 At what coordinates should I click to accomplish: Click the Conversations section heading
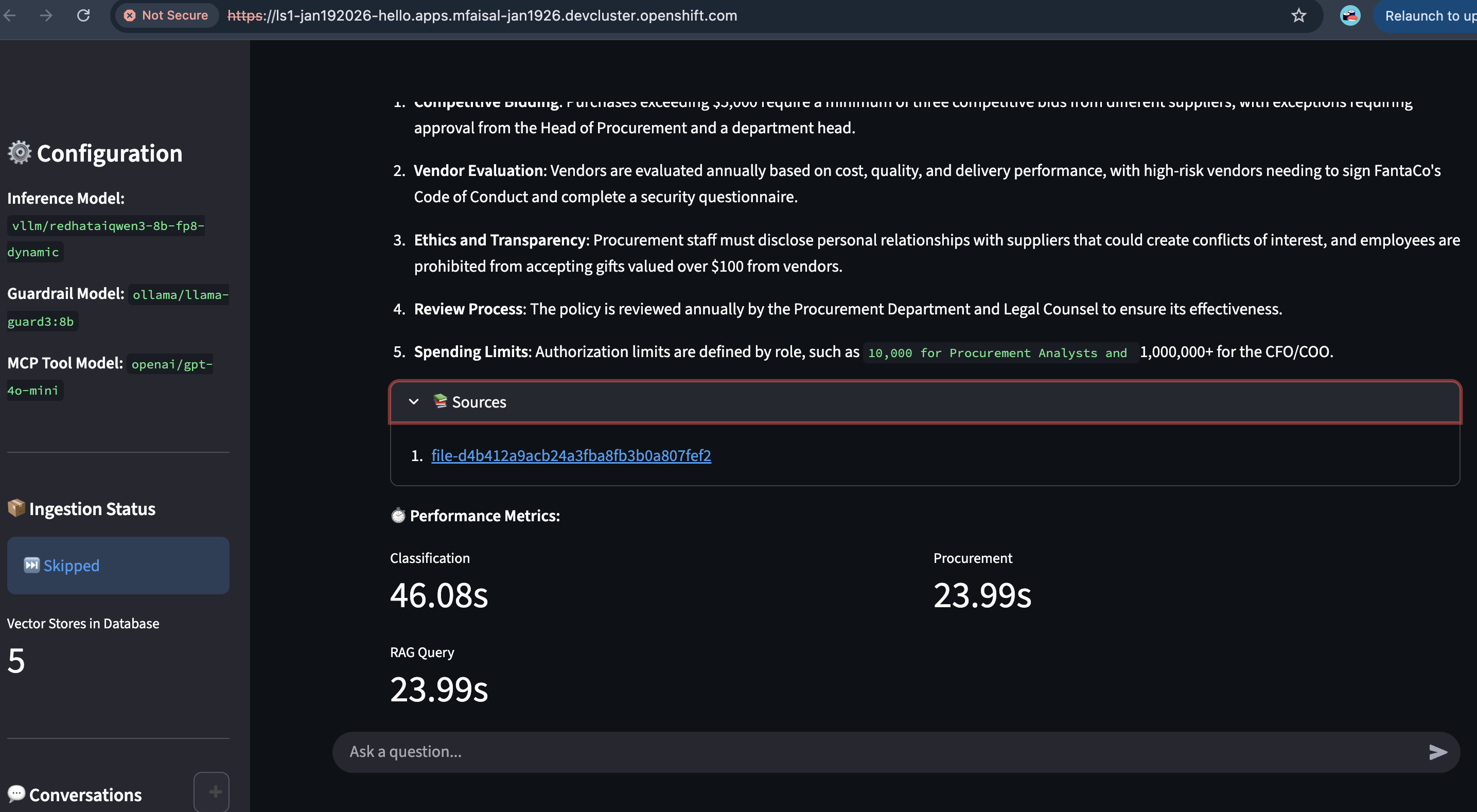85,795
